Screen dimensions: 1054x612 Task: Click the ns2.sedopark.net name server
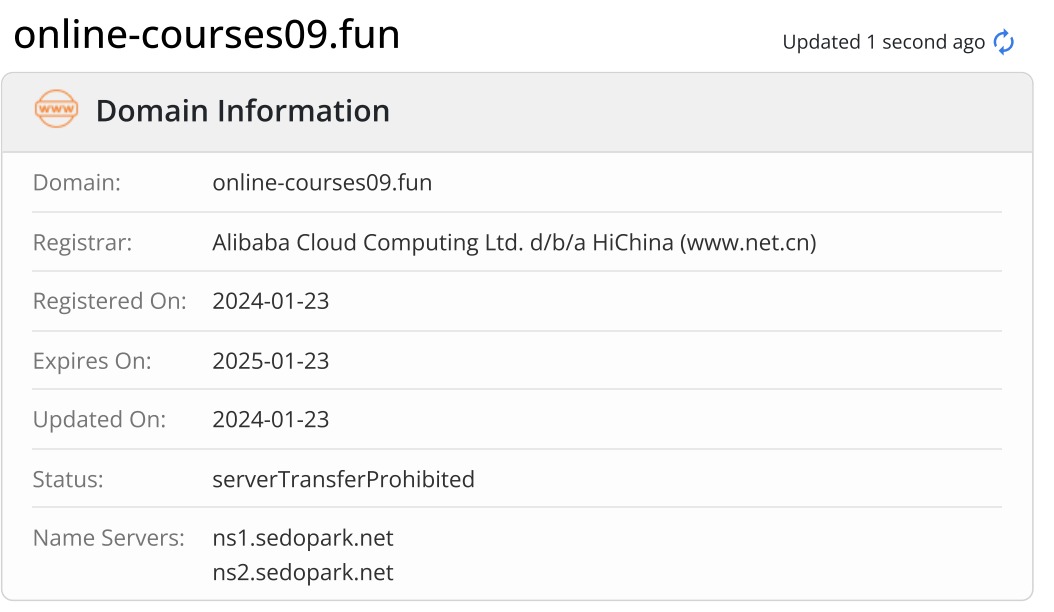coord(302,572)
